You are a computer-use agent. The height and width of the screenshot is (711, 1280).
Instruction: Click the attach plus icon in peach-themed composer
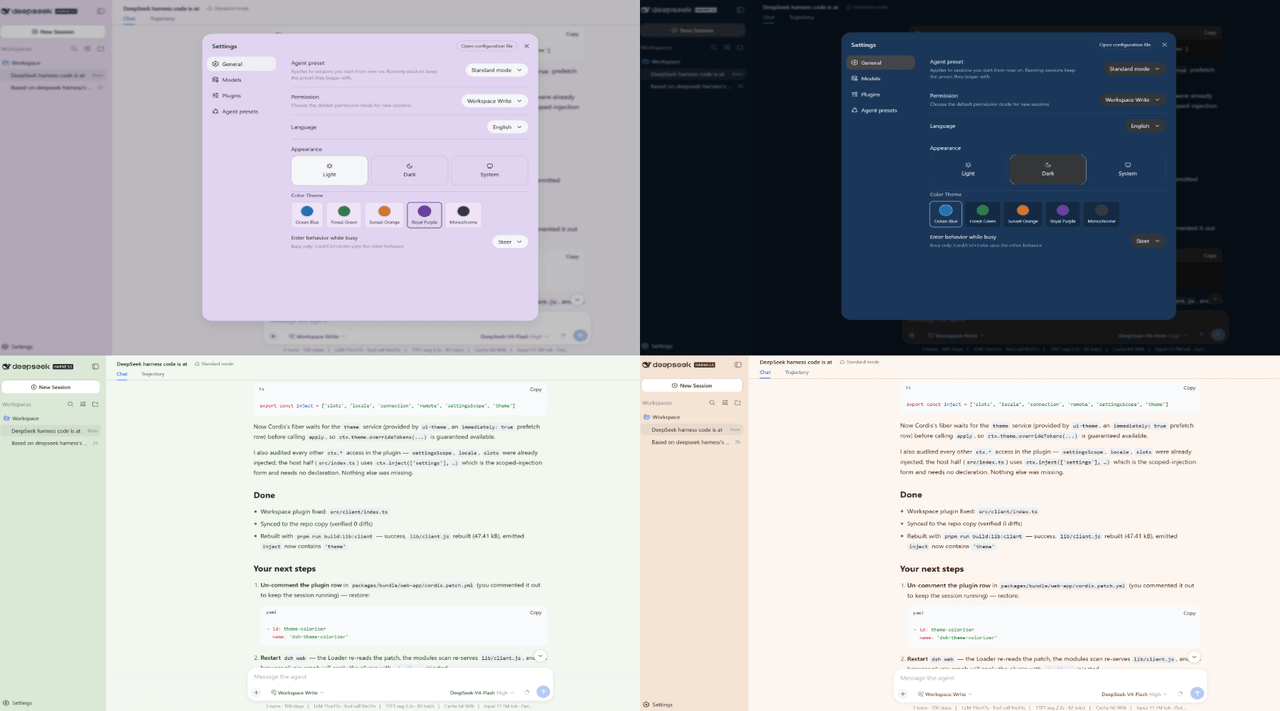coord(902,693)
